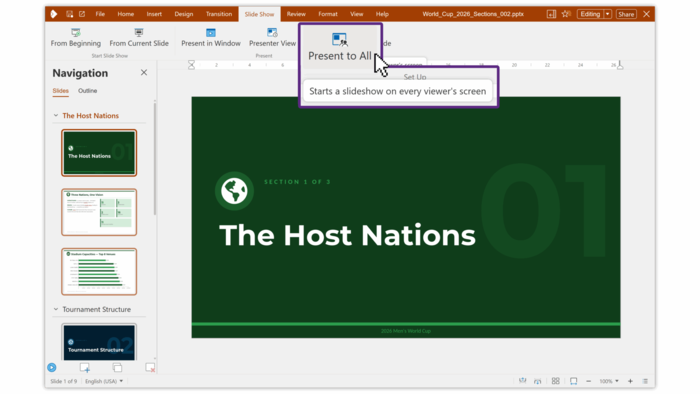
Task: Click the right margin marker on the ruler
Action: pyautogui.click(x=620, y=65)
